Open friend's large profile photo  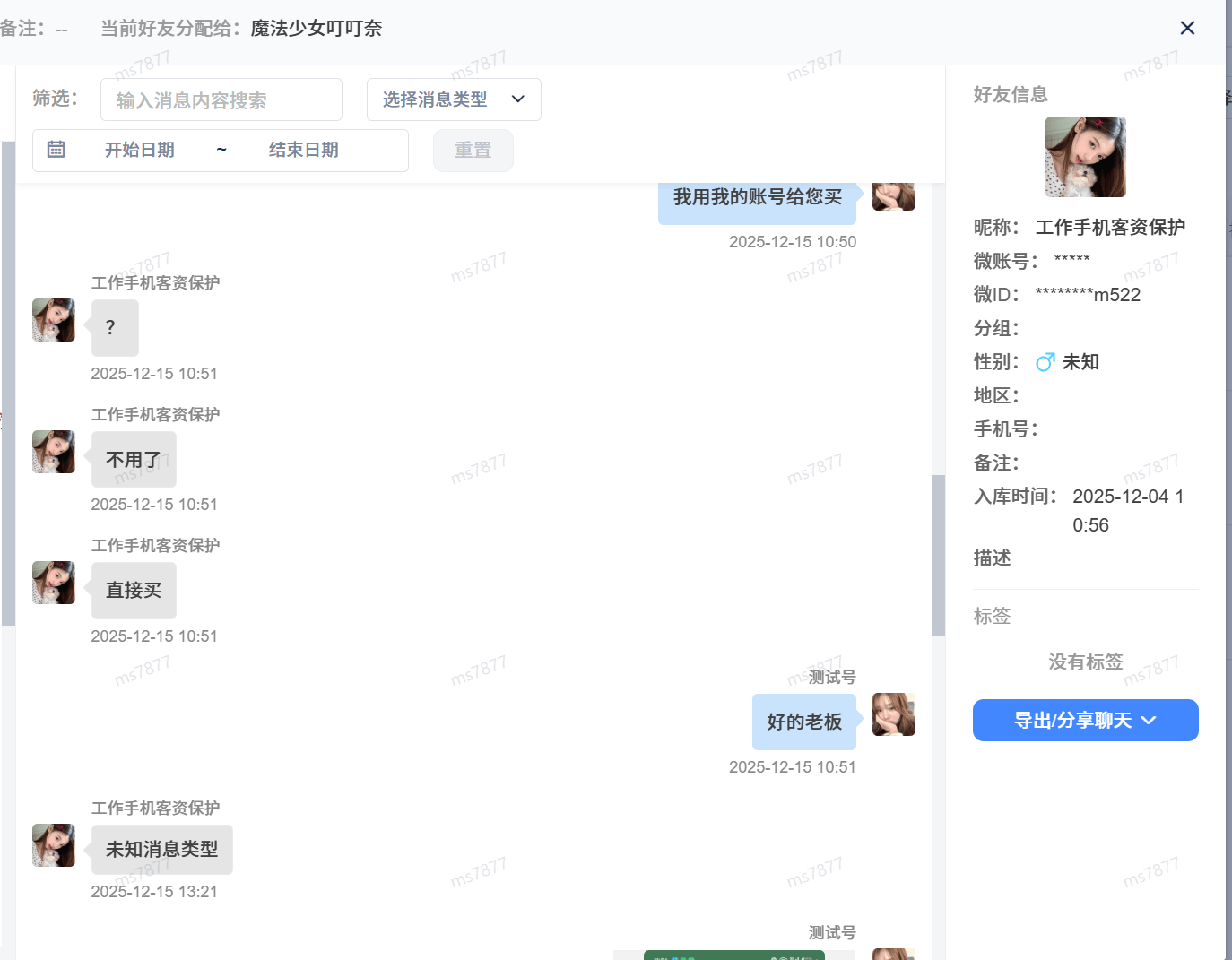pos(1085,157)
